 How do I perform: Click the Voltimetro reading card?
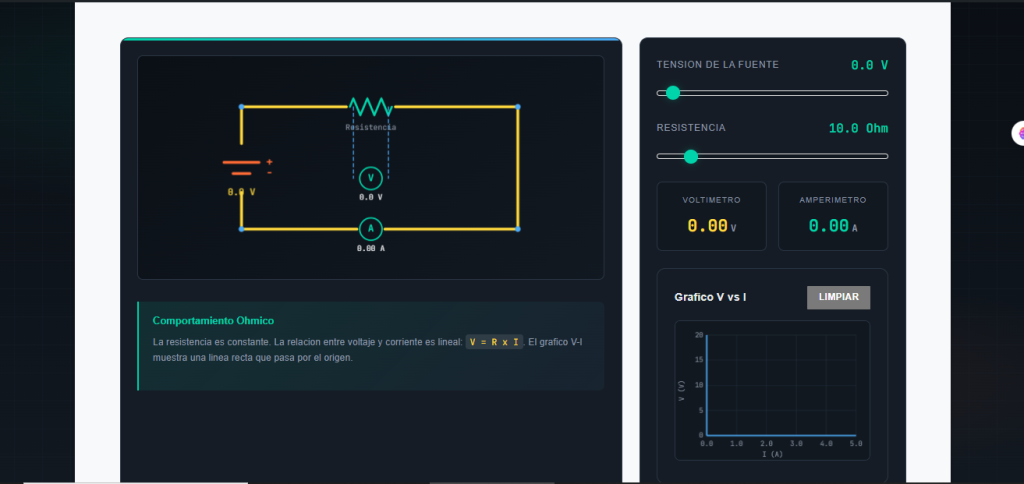711,216
